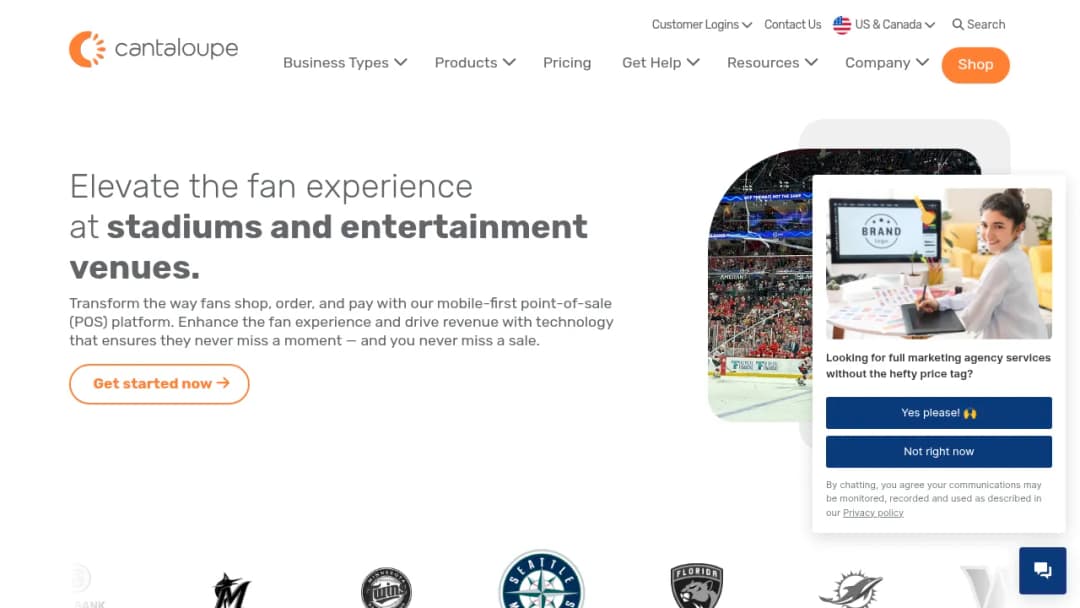Click the Seattle Mariners logo
1080x608 pixels.
click(541, 580)
